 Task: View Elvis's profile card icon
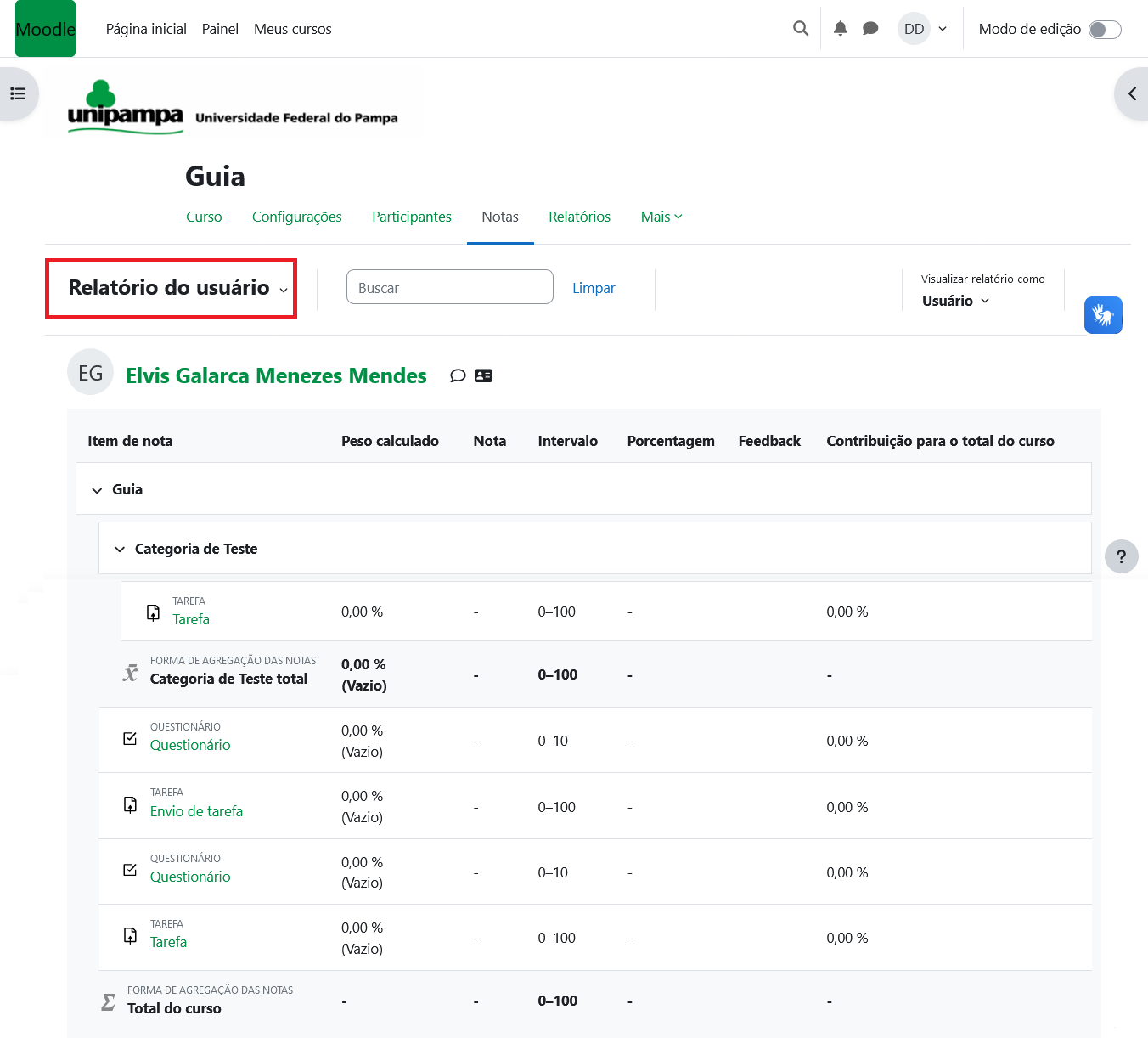pyautogui.click(x=483, y=375)
